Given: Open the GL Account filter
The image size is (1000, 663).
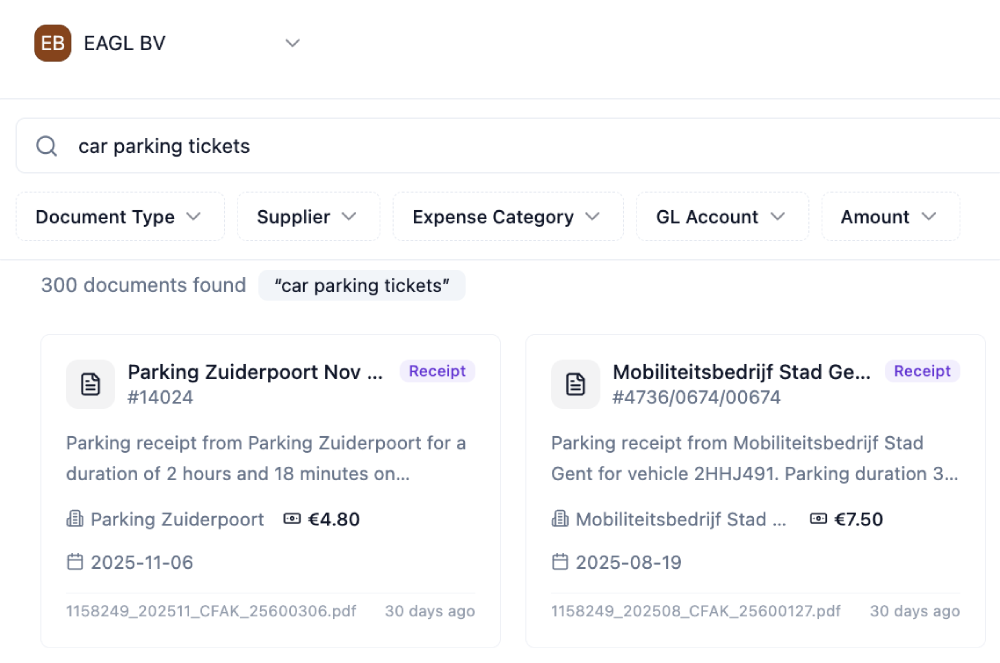Looking at the screenshot, I should 722,216.
